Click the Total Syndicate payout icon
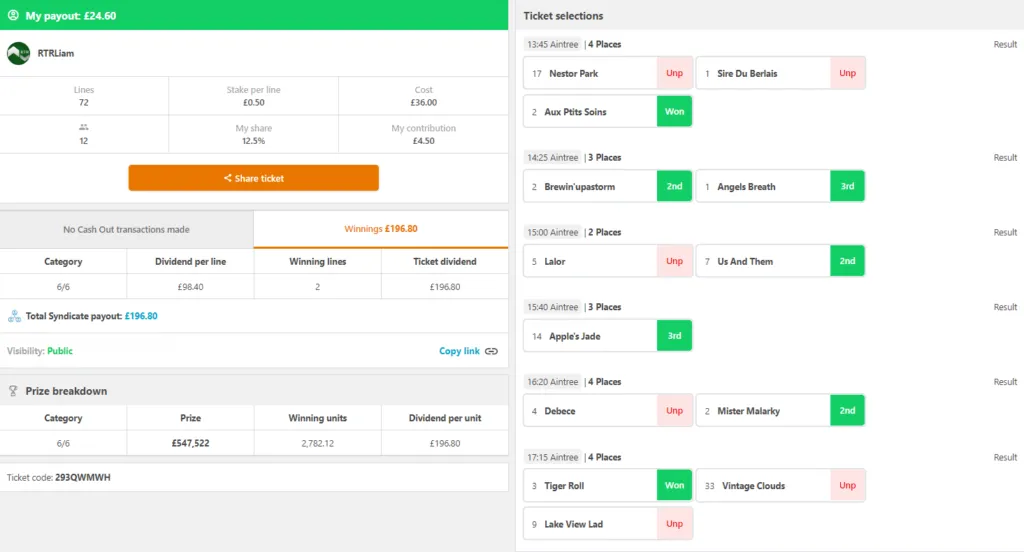 tap(14, 316)
